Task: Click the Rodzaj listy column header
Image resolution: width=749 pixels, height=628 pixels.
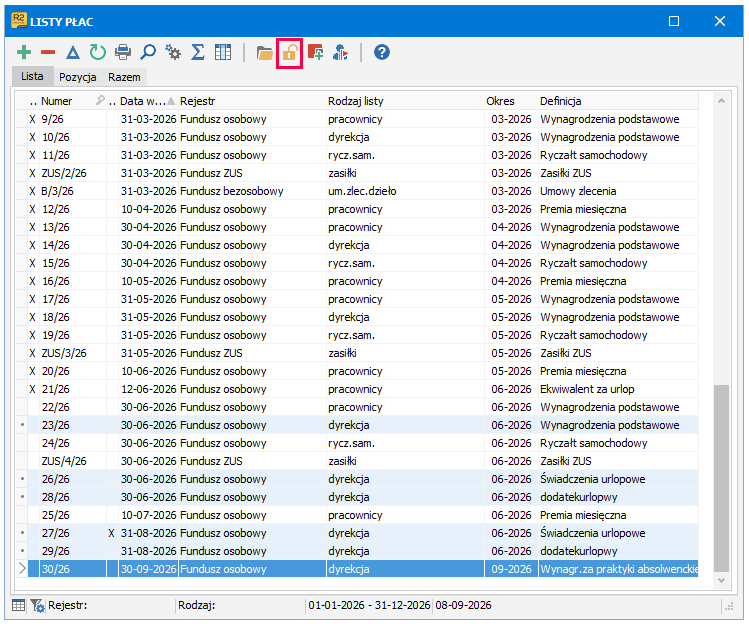Action: click(355, 101)
